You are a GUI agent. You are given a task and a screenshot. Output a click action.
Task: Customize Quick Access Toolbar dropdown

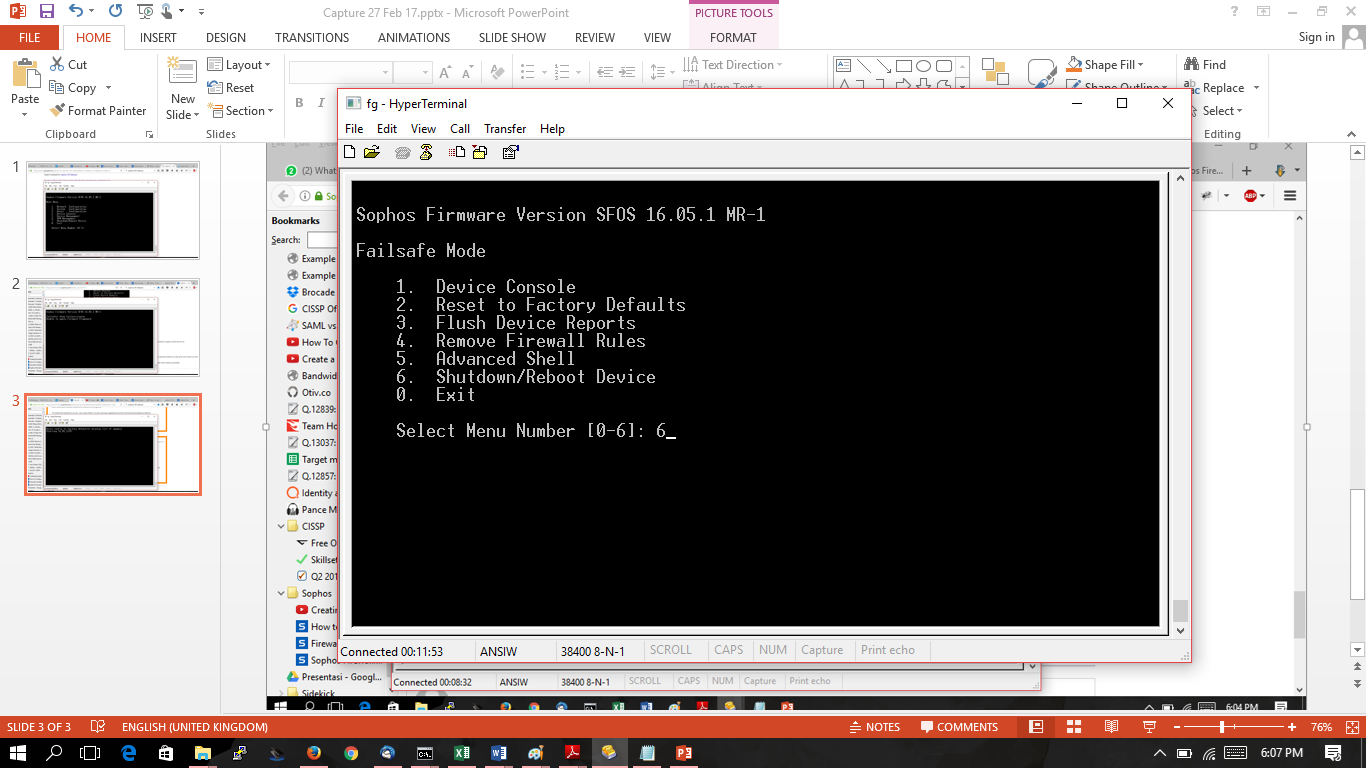[x=201, y=12]
